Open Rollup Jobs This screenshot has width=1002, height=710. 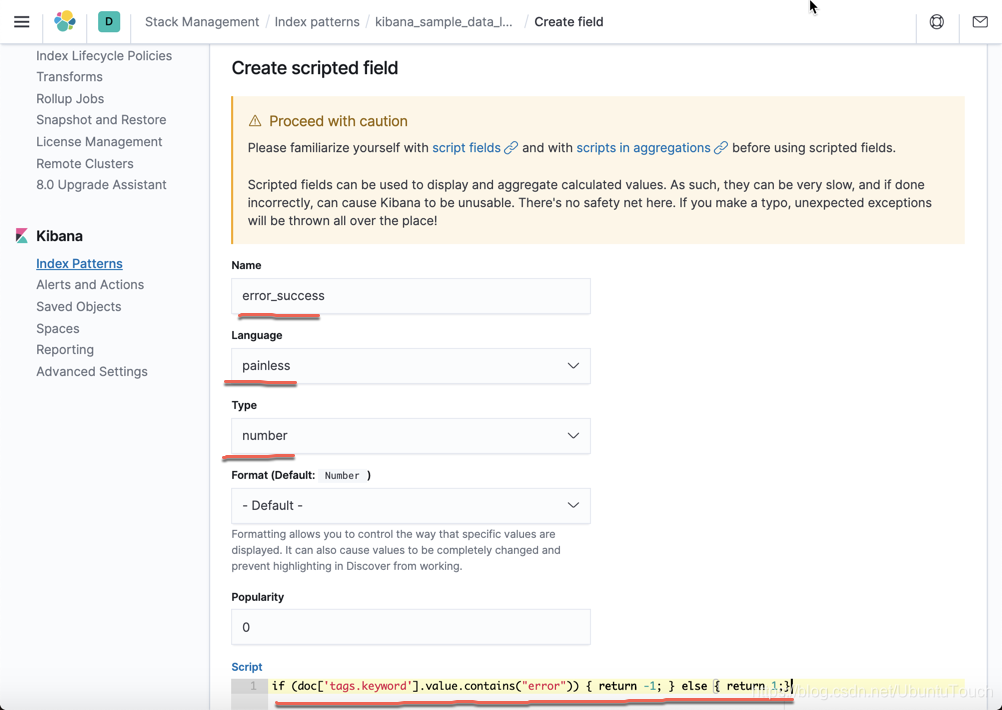click(x=70, y=98)
